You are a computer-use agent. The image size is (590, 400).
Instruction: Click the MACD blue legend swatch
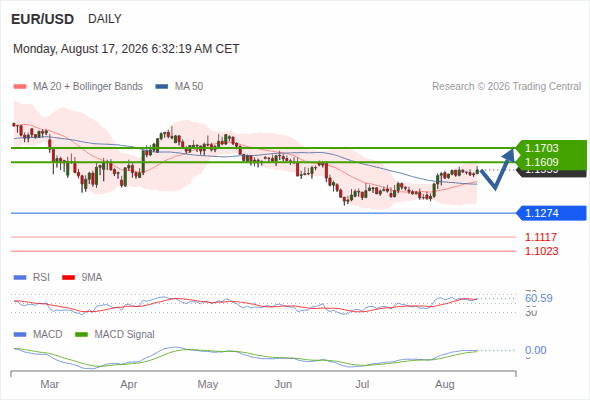point(20,335)
